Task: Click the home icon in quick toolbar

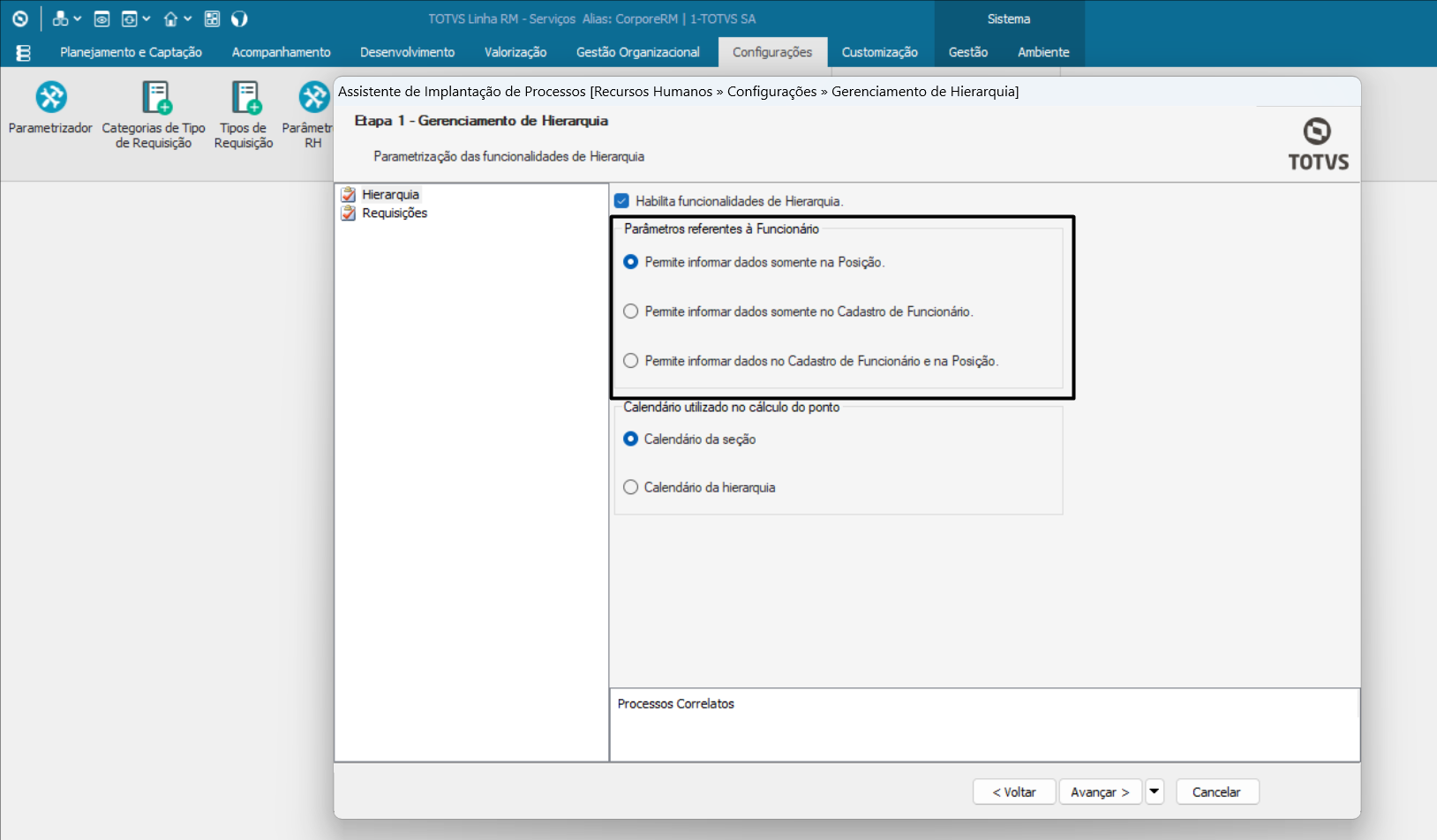Action: 170,19
